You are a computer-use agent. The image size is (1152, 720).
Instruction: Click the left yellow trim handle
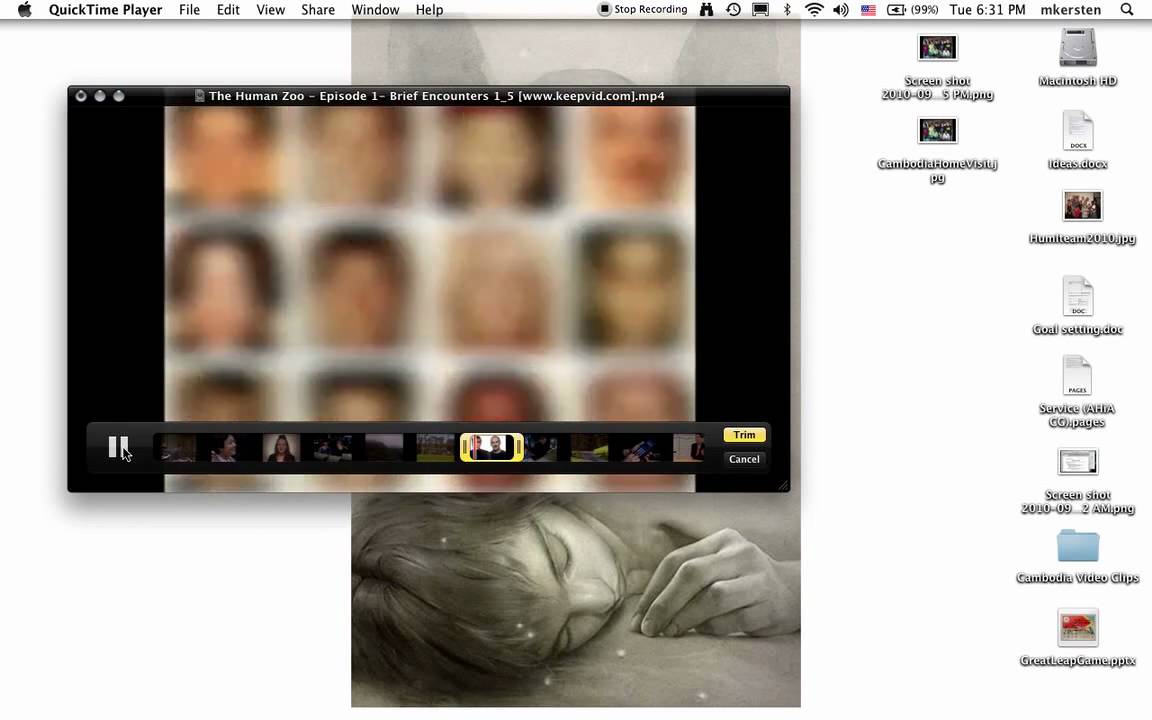click(x=465, y=447)
